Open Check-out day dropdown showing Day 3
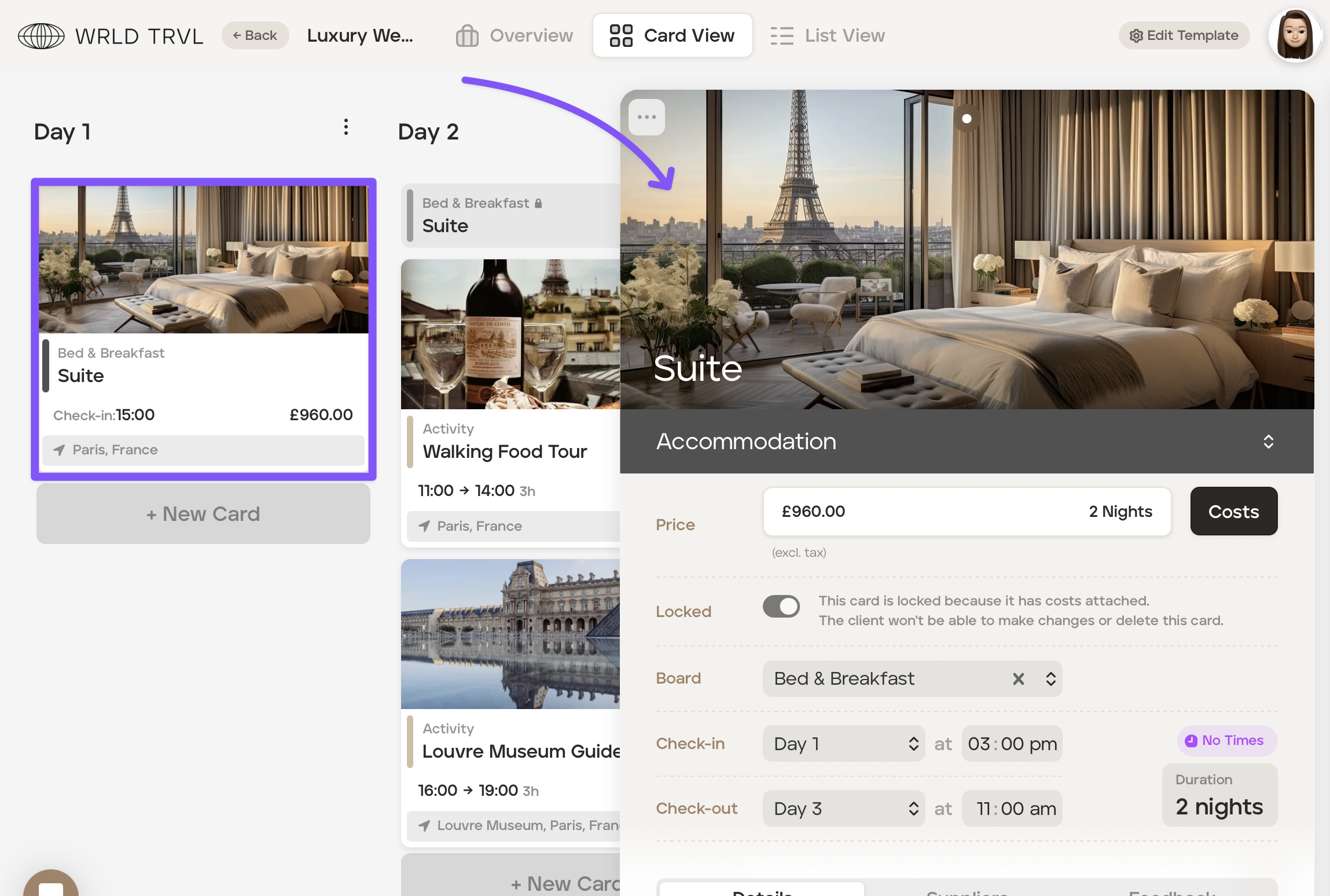The image size is (1330, 896). pyautogui.click(x=843, y=809)
